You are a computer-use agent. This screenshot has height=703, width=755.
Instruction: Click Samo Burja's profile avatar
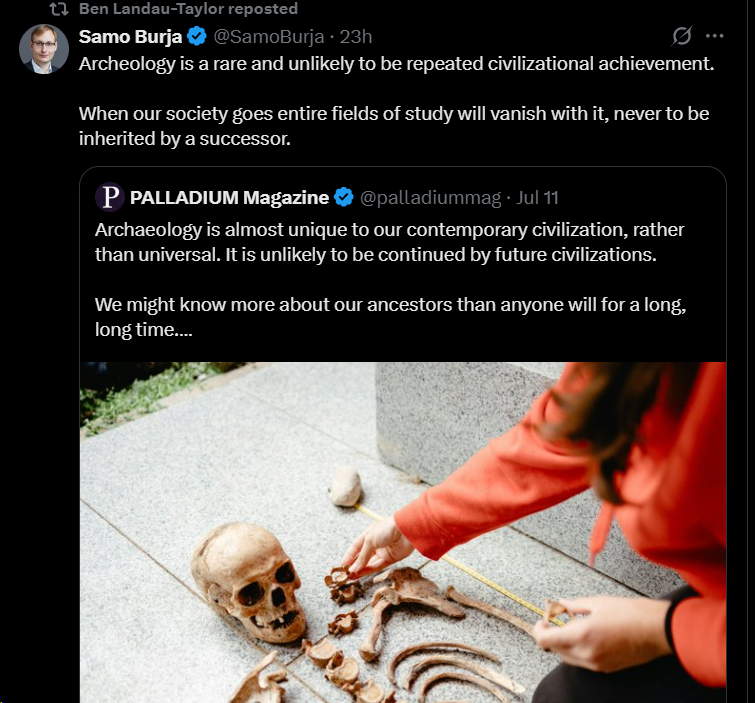(44, 49)
